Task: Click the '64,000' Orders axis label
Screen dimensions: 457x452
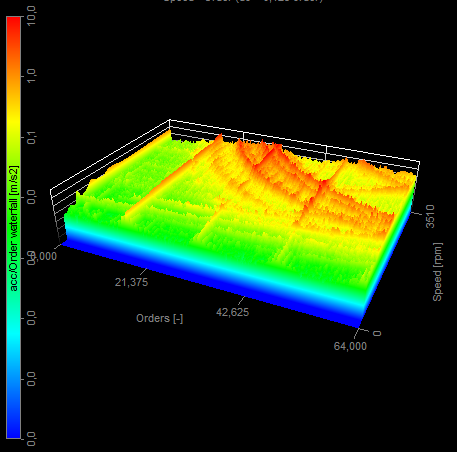Action: 350,346
